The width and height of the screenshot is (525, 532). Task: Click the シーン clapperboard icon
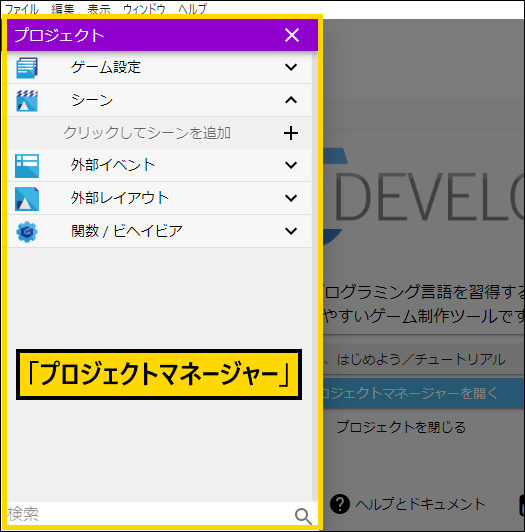pyautogui.click(x=27, y=100)
